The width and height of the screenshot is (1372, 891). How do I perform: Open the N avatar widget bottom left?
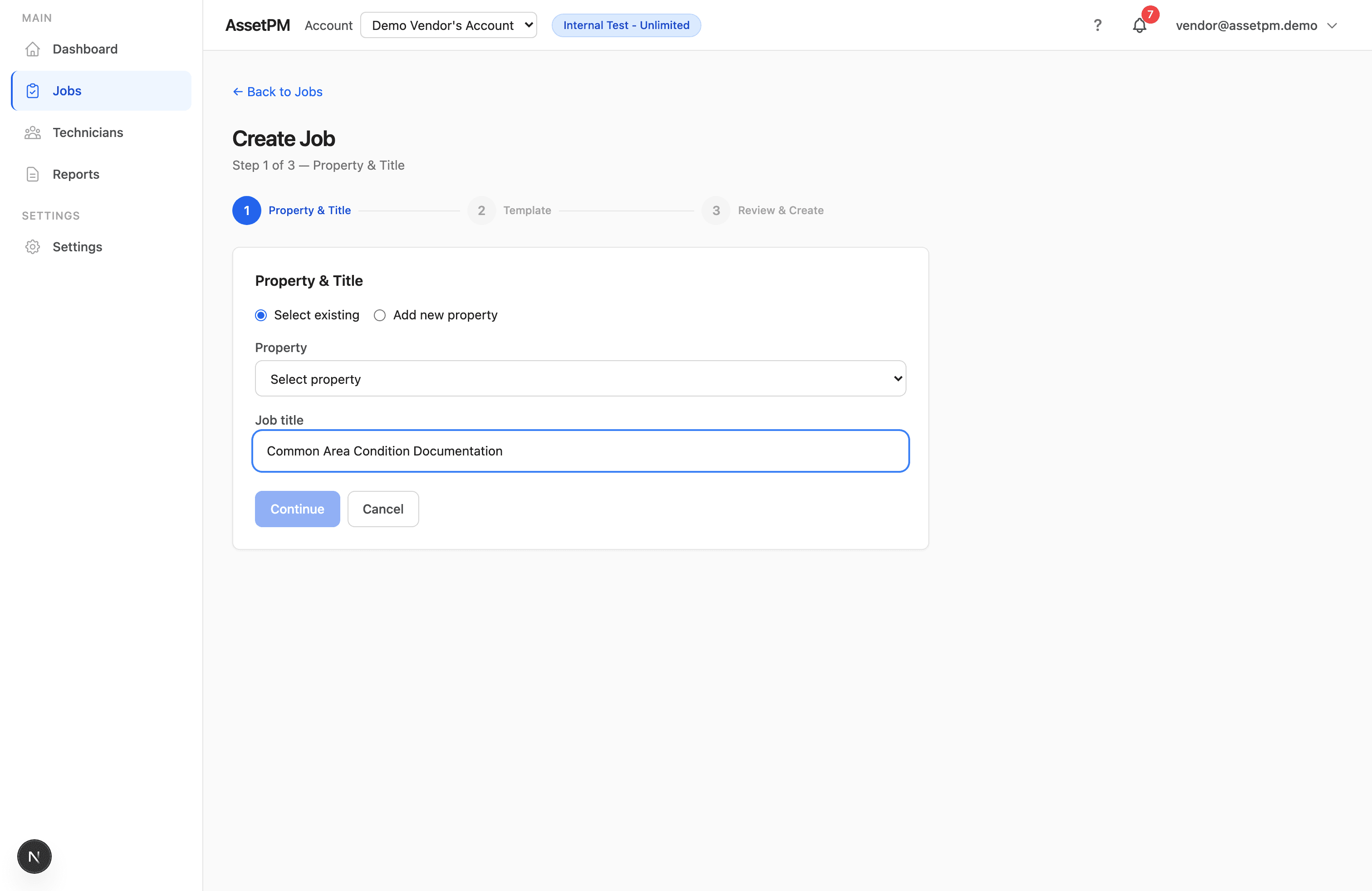pos(34,857)
